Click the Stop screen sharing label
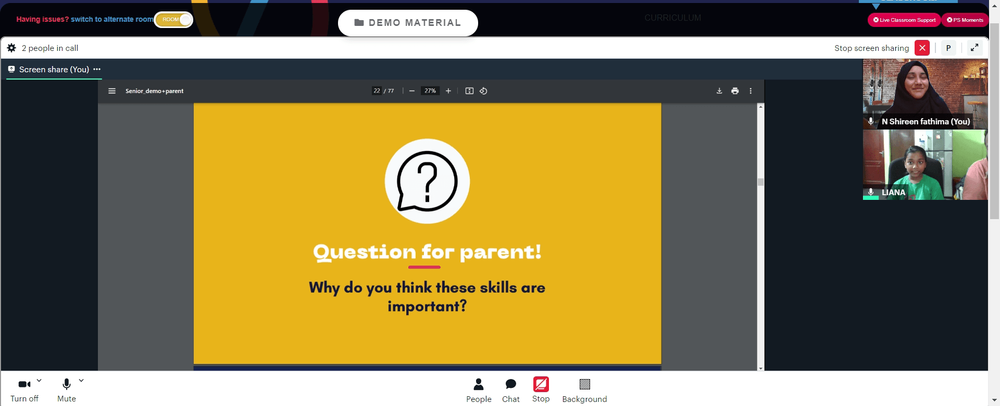The height and width of the screenshot is (406, 1000). [x=871, y=48]
